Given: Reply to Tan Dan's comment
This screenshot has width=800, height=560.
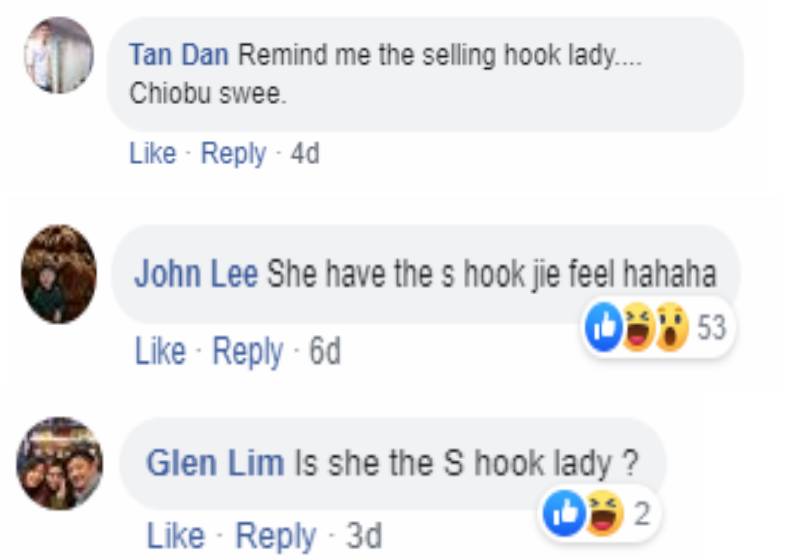Looking at the screenshot, I should click(233, 154).
